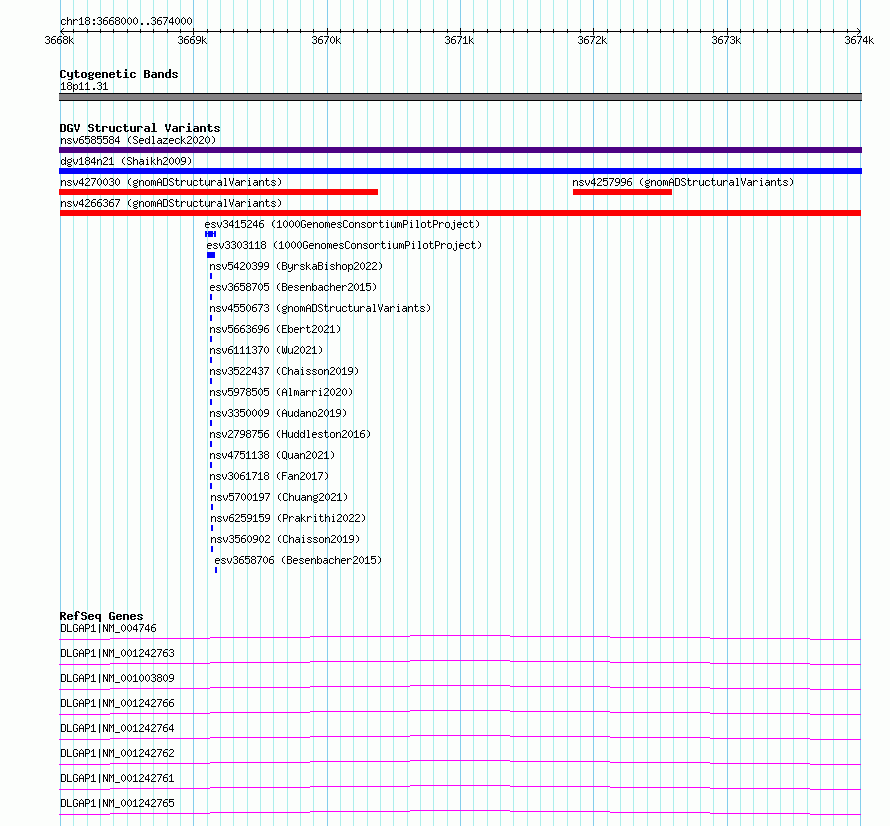Open nsv6111370 (Wu2021) variant
Viewport: 890px width, 826px height.
(x=266, y=350)
